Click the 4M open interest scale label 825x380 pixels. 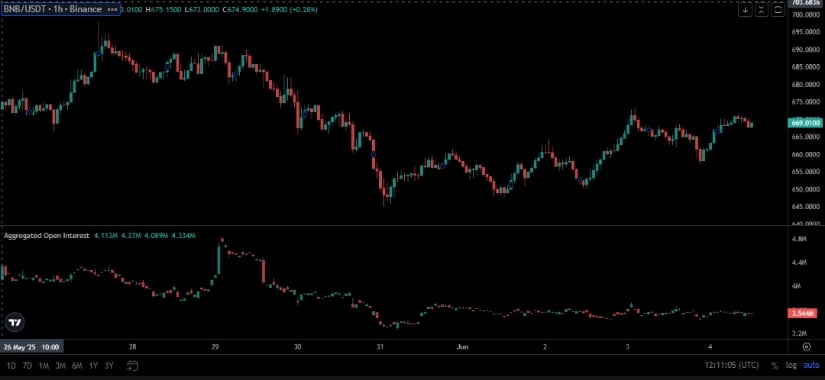click(796, 286)
